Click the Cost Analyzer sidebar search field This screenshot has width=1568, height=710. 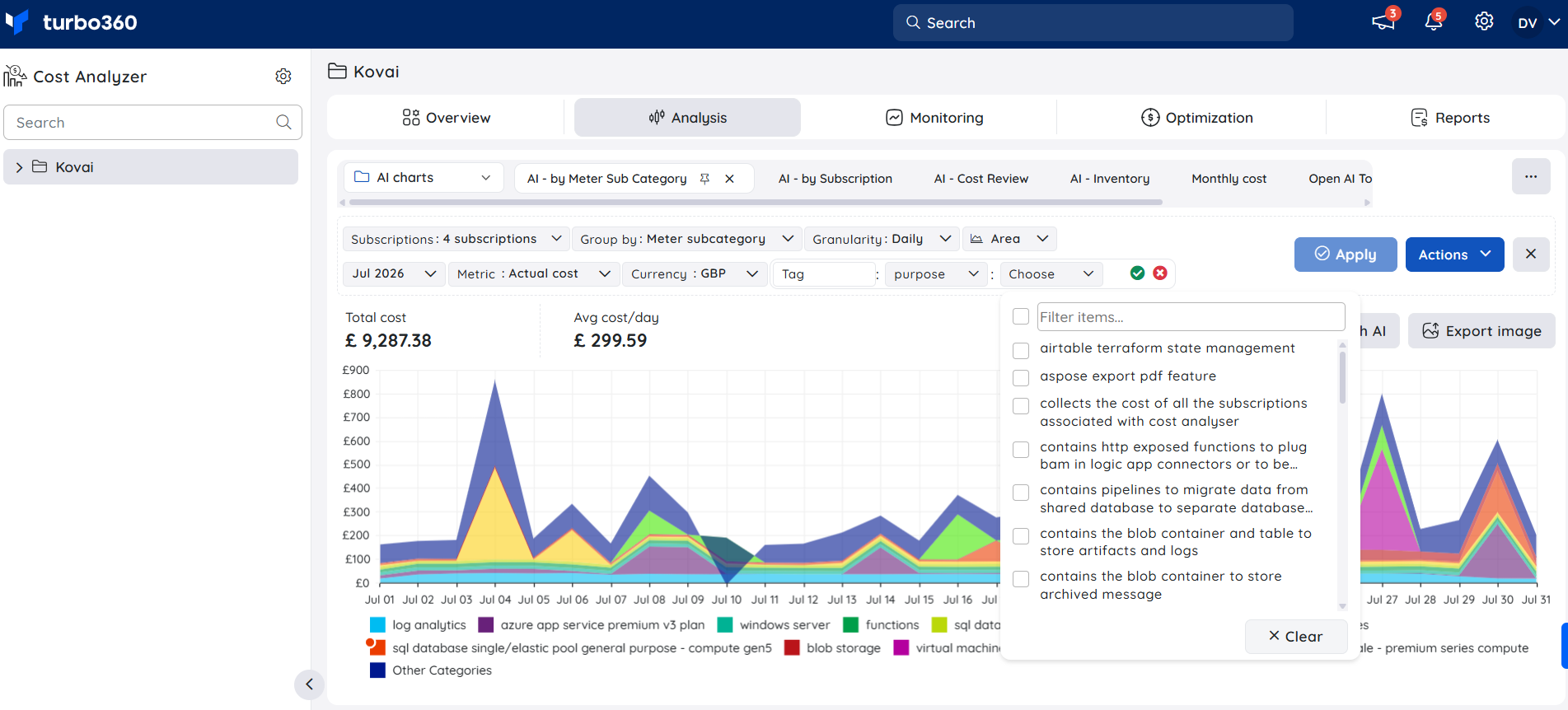point(152,123)
